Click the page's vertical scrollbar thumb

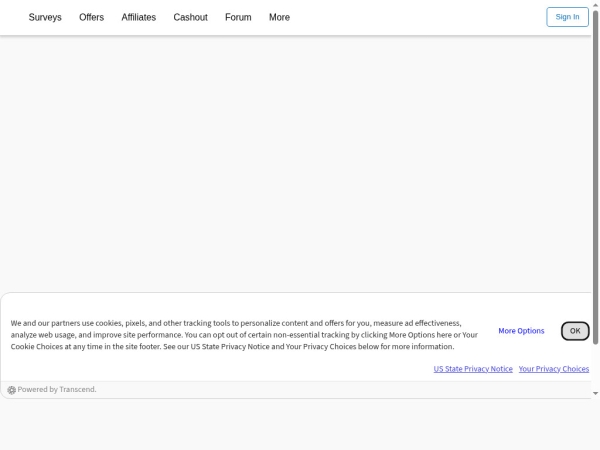[595, 178]
